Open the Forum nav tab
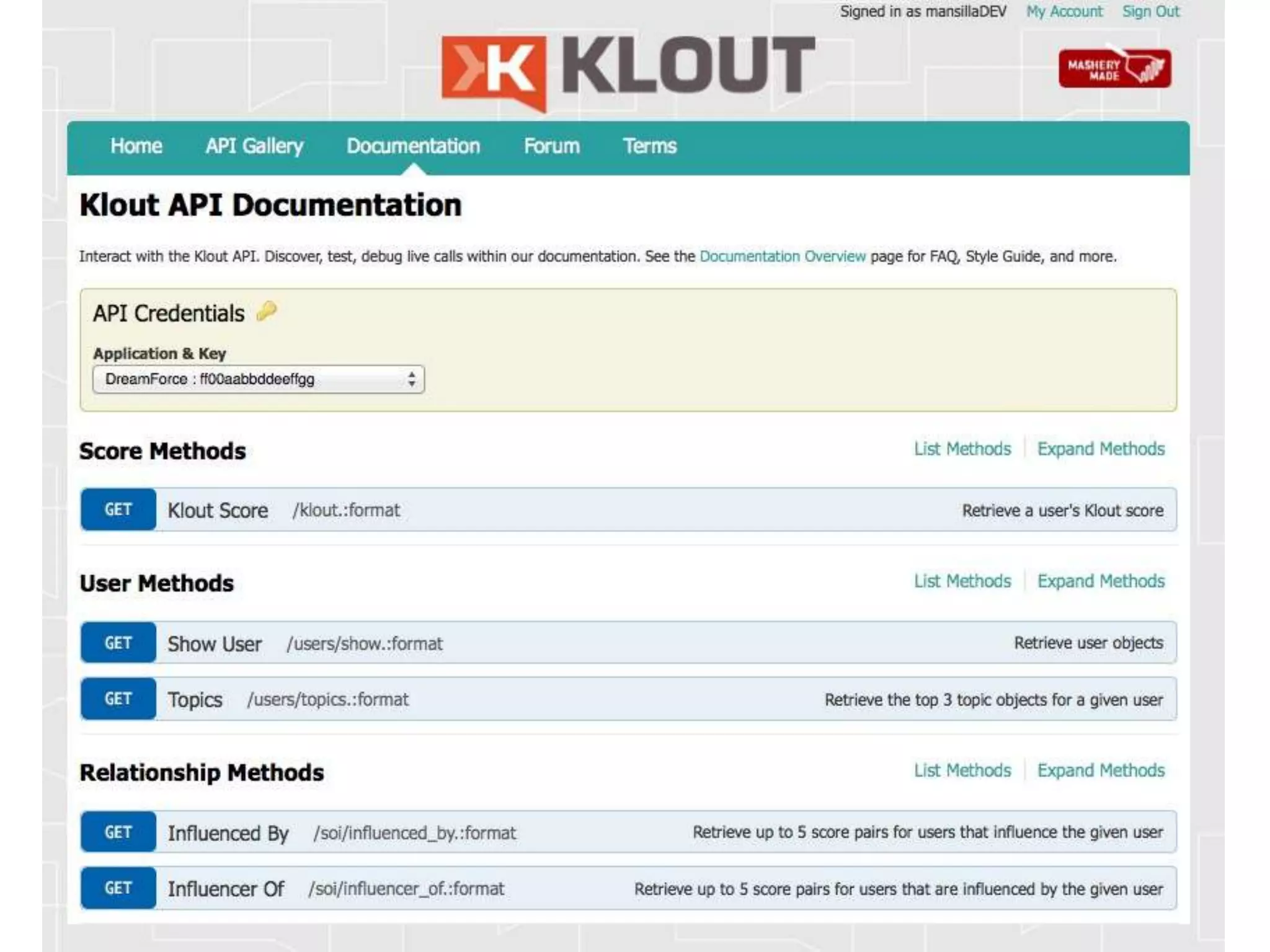The image size is (1270, 952). 552,146
